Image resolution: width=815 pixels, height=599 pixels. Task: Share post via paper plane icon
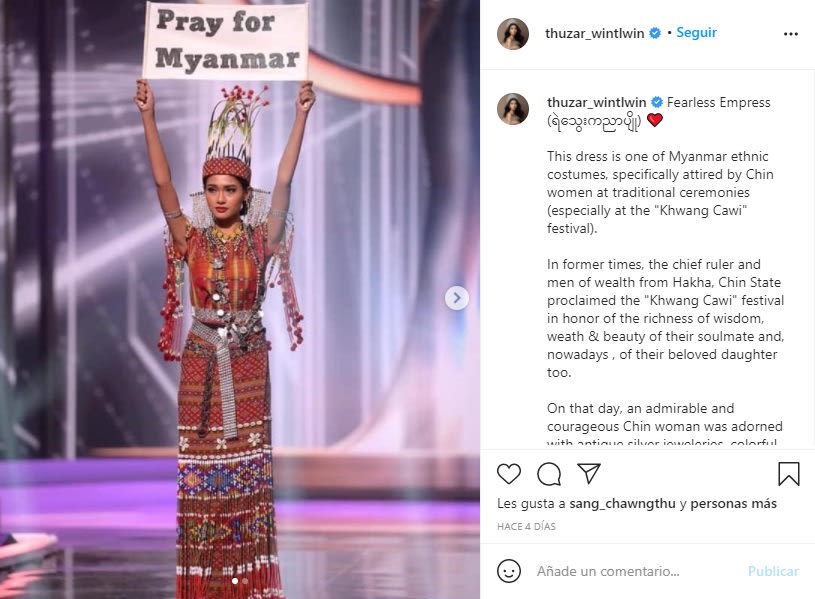click(589, 474)
